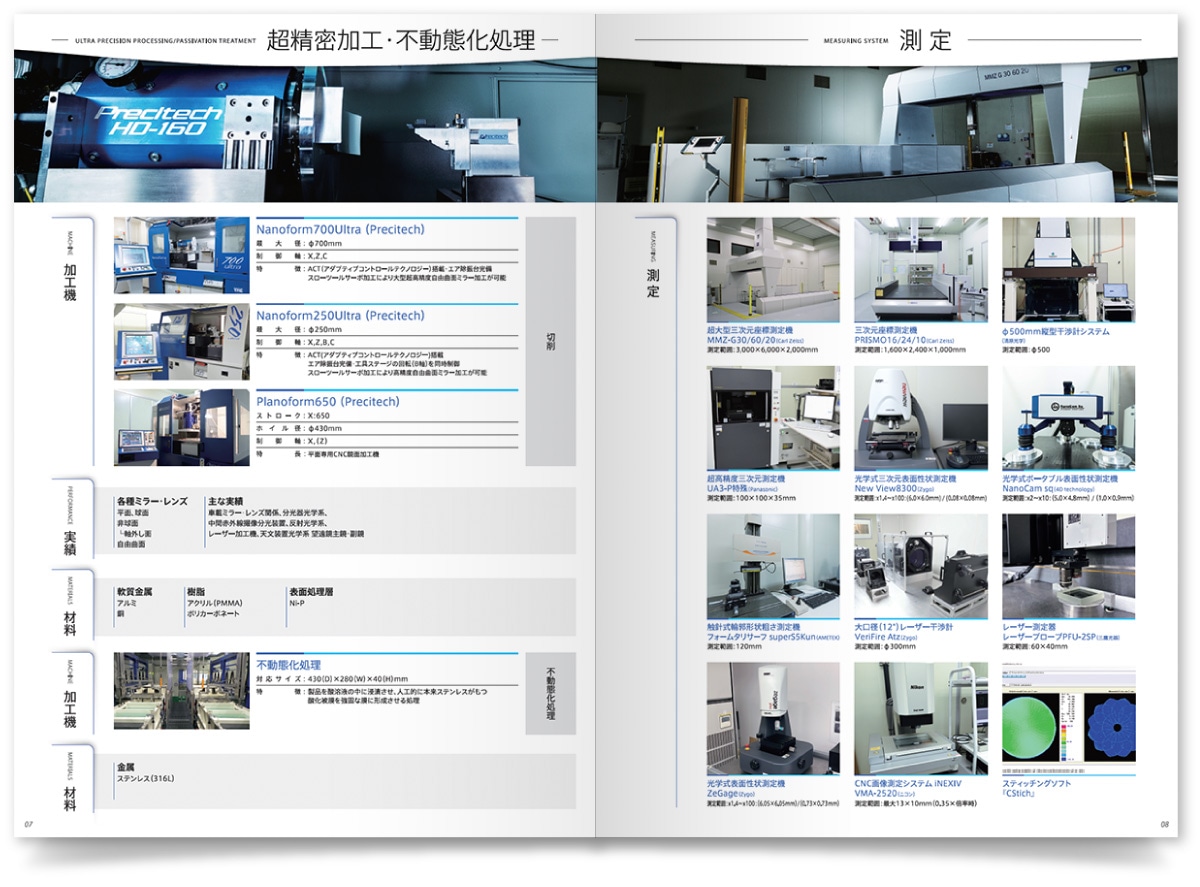The image size is (1200, 887).
Task: Click the passivation treatment line photo
Action: [182, 691]
